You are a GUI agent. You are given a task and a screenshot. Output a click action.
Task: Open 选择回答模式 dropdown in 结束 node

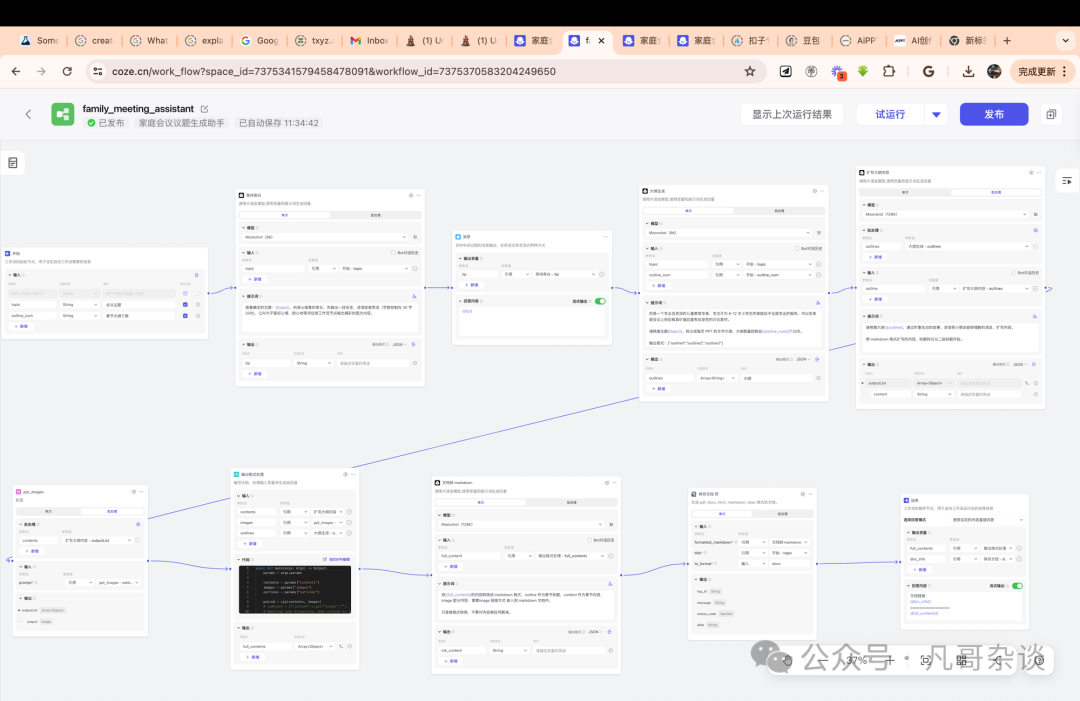click(x=987, y=520)
